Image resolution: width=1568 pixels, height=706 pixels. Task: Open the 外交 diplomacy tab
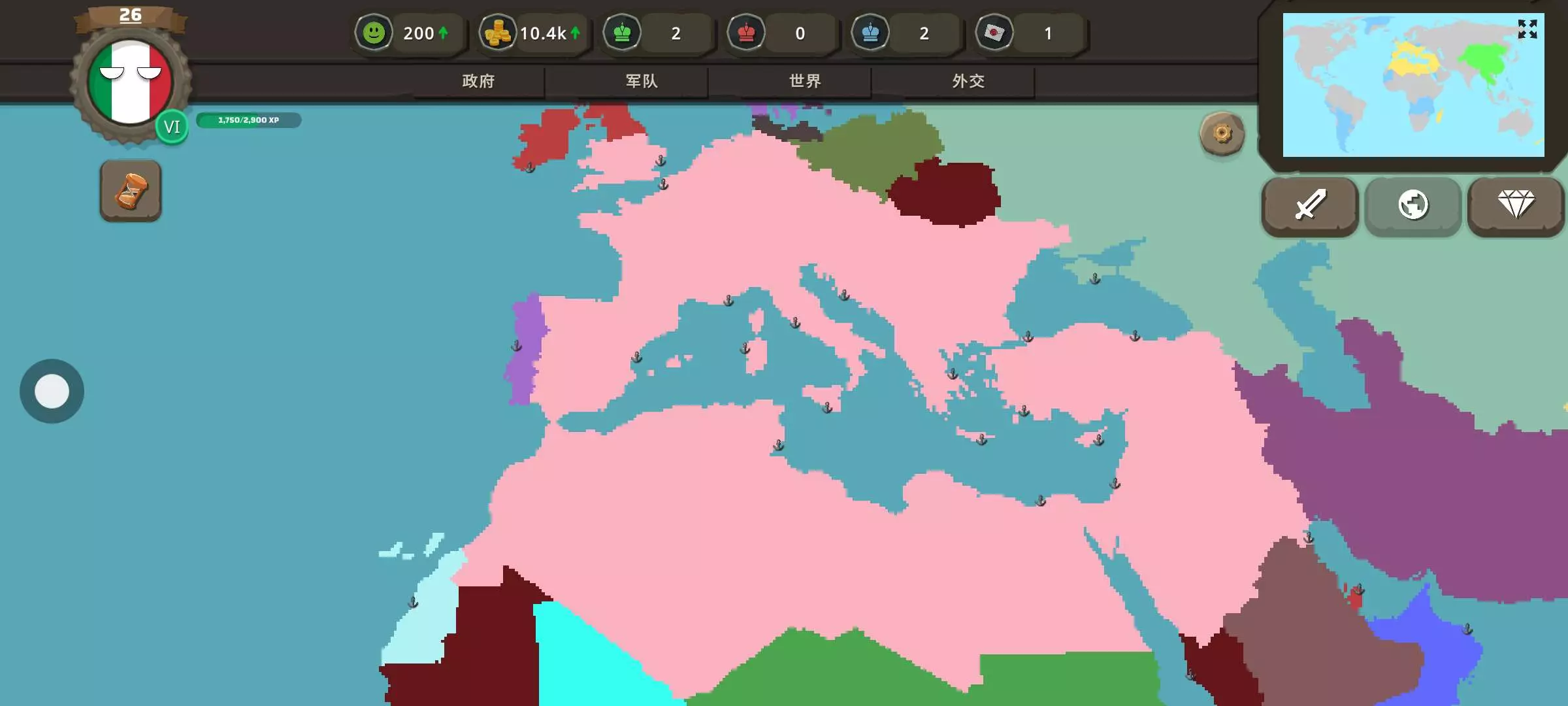(x=968, y=81)
